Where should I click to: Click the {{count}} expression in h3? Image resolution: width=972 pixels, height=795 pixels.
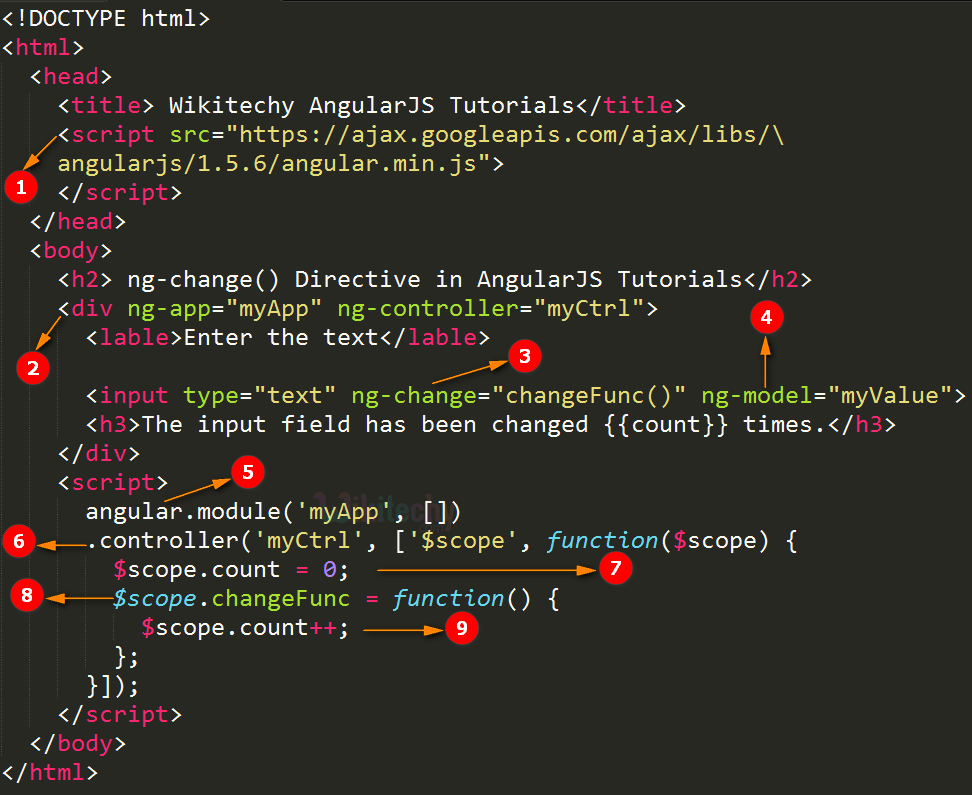pyautogui.click(x=666, y=425)
